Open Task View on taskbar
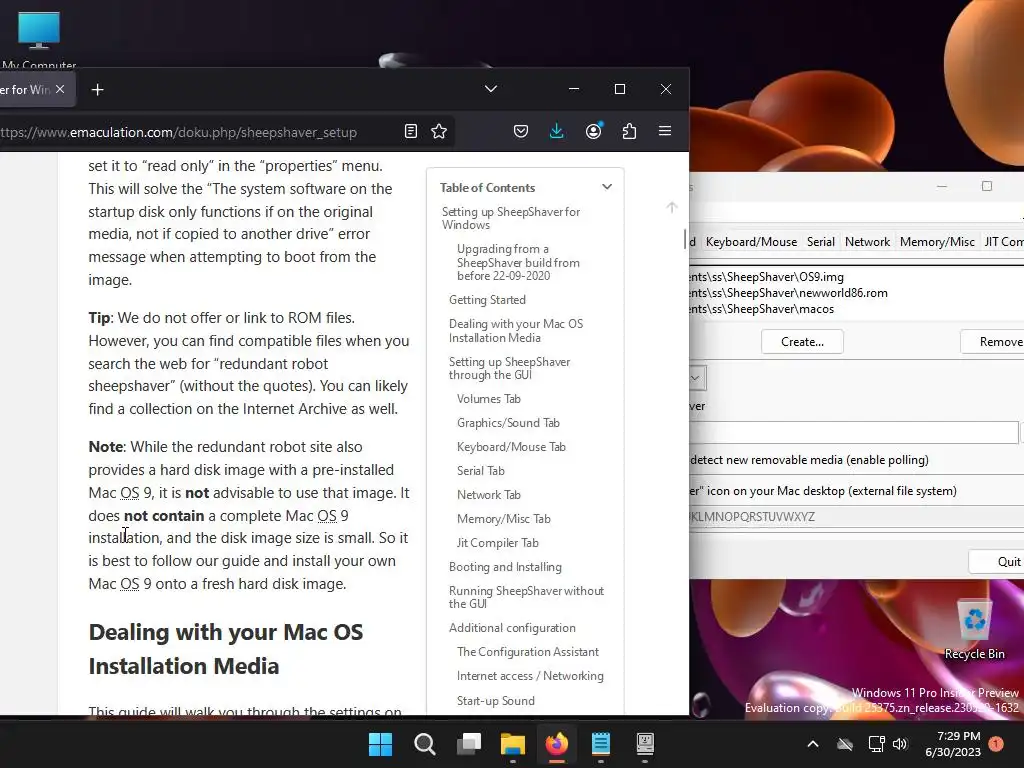 pyautogui.click(x=469, y=744)
